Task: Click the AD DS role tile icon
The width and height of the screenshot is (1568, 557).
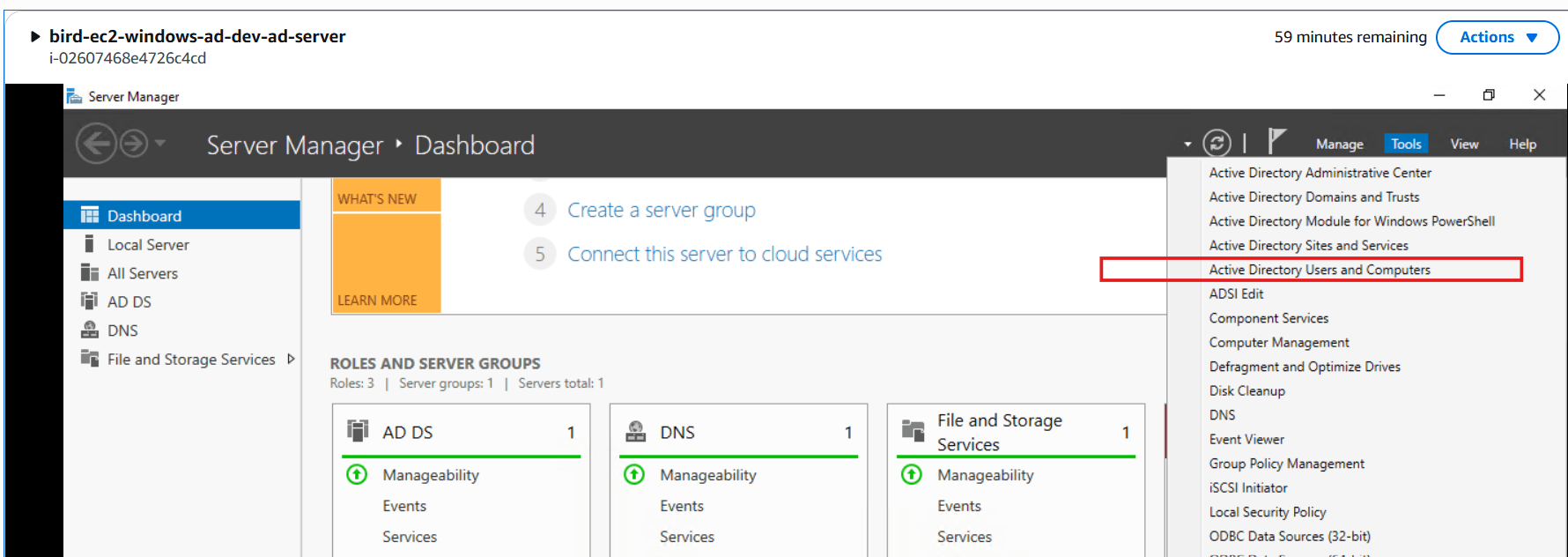Action: (358, 431)
